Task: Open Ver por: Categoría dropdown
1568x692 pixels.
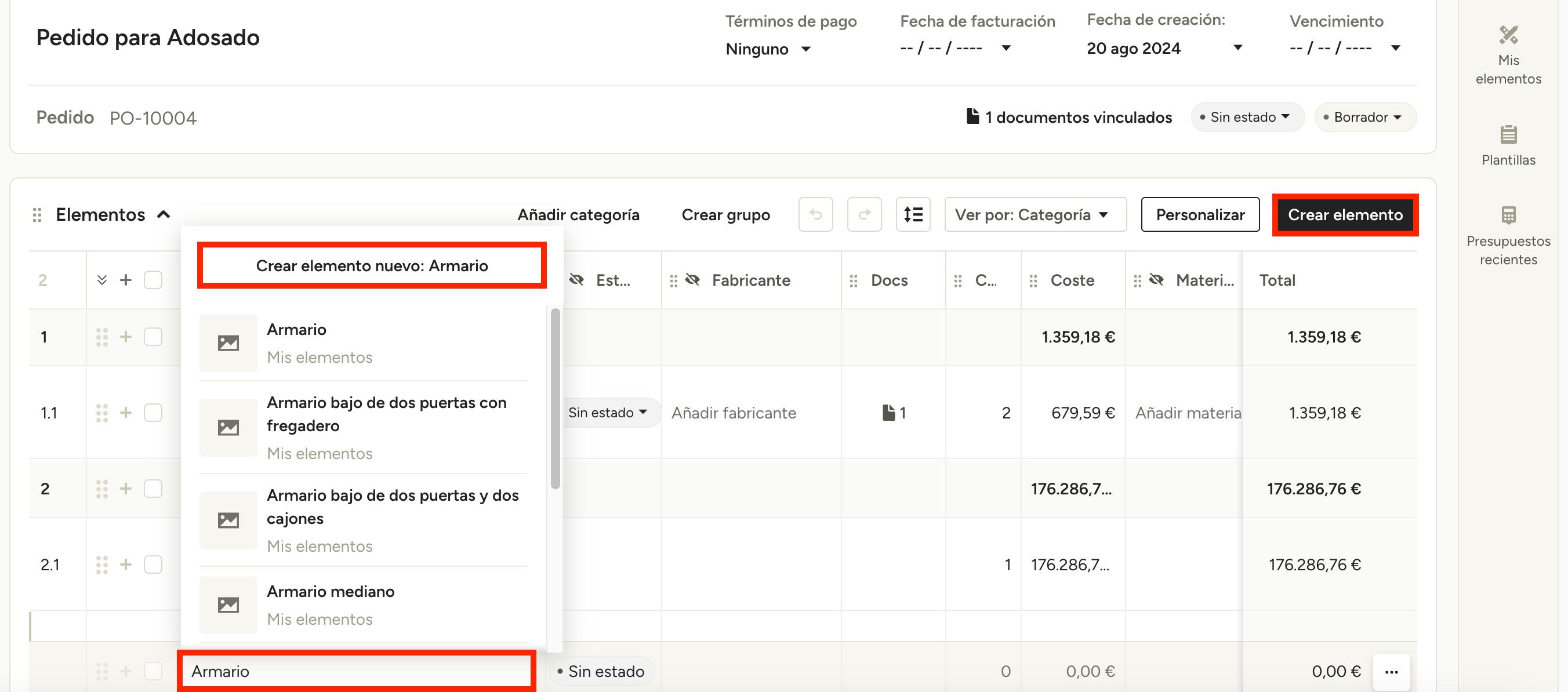Action: (1035, 214)
